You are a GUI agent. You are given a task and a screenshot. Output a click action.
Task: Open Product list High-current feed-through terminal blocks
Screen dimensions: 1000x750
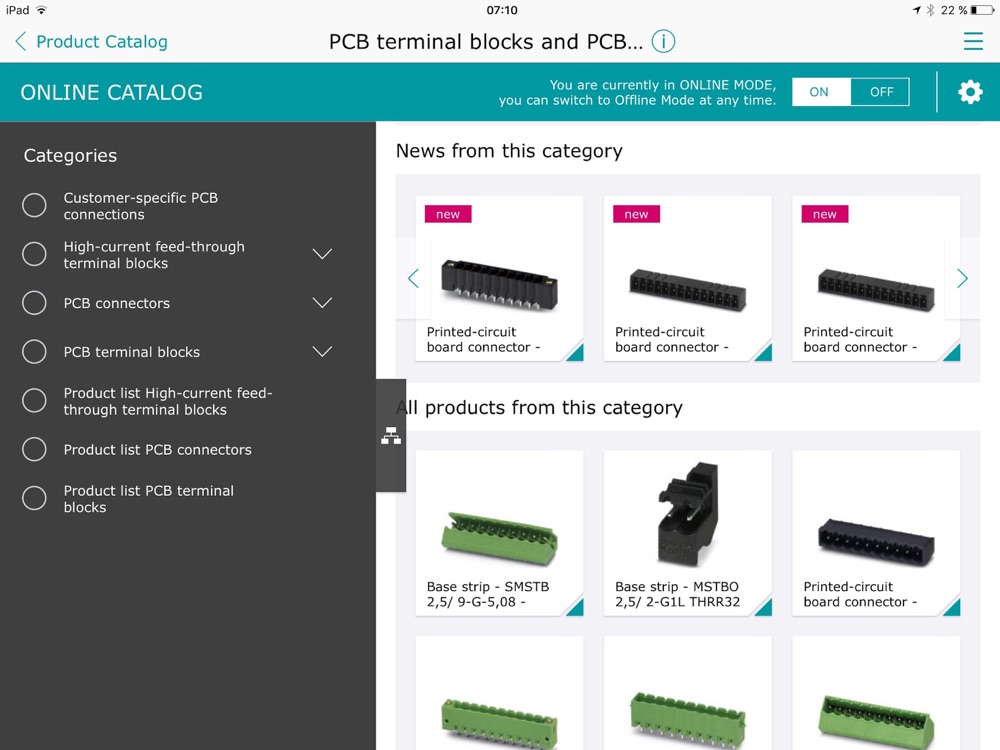168,401
